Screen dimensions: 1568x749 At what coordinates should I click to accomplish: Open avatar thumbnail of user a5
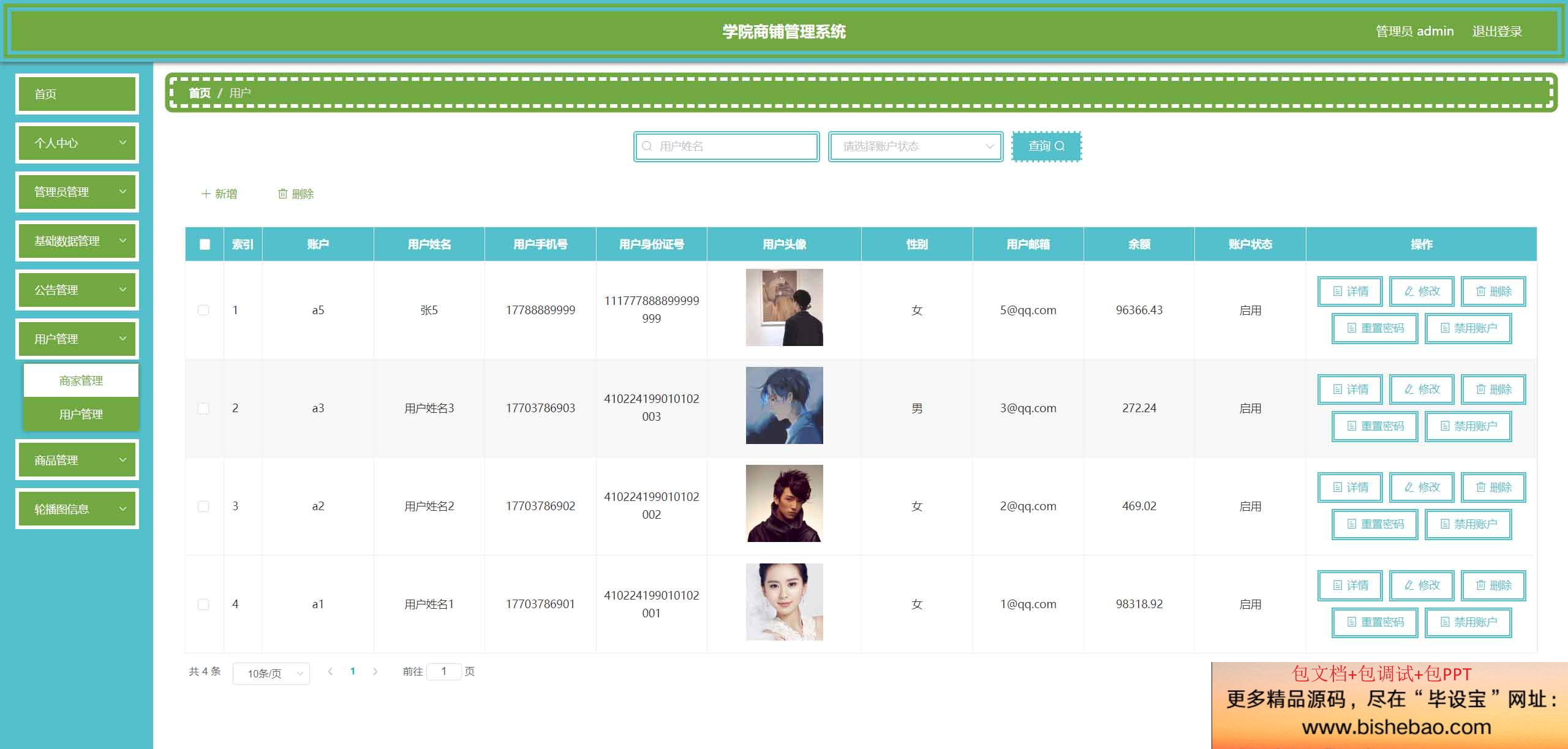click(784, 307)
